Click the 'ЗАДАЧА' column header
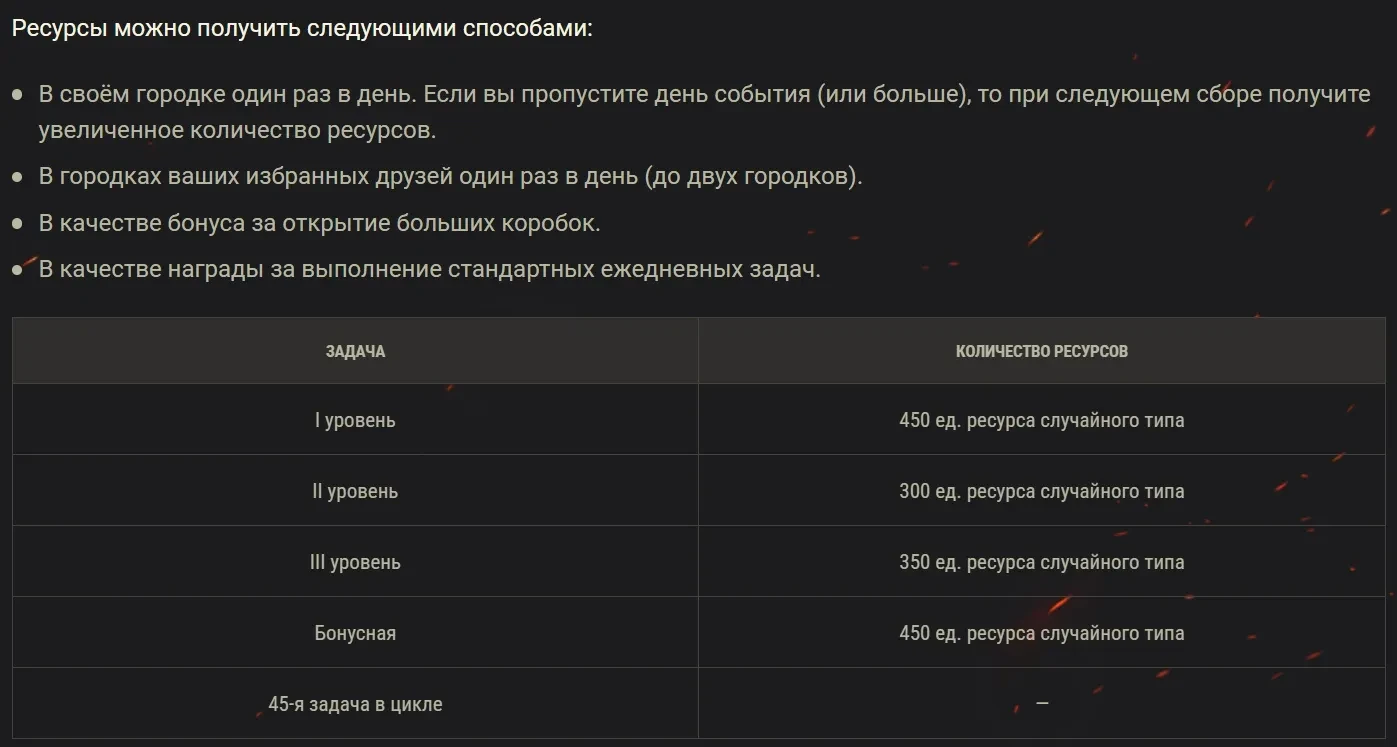This screenshot has height=747, width=1397. (x=355, y=351)
